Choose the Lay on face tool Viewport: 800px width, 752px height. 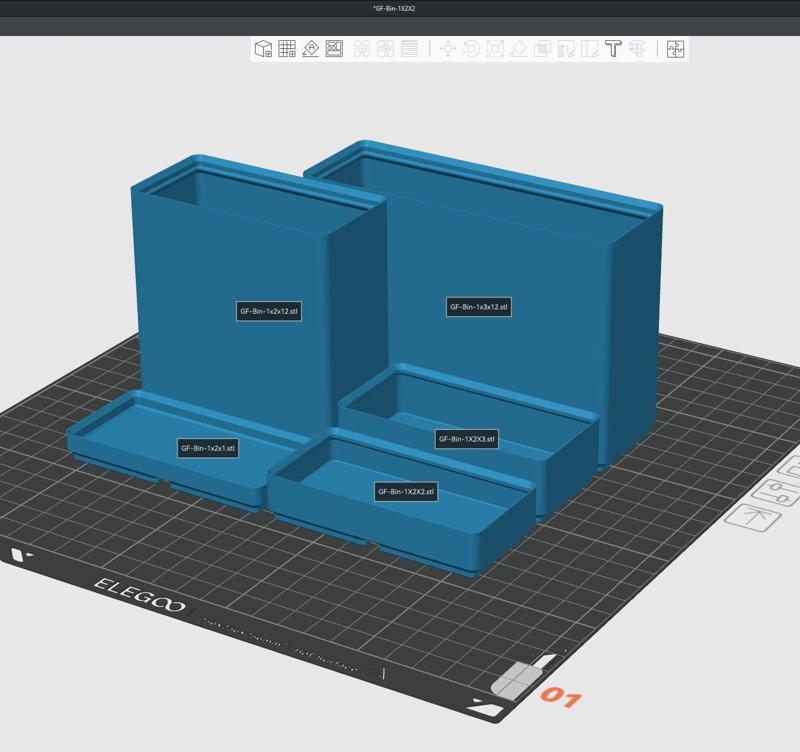[x=519, y=49]
